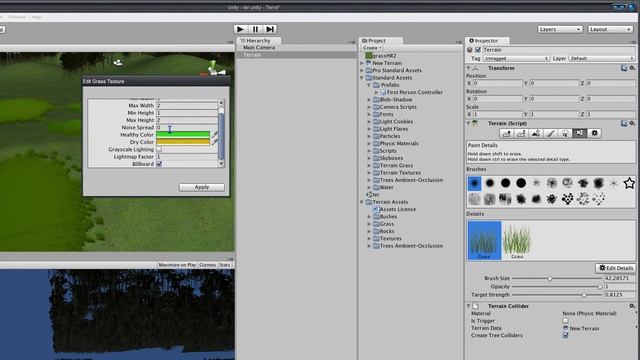Collapse the Terrain Collider component

[x=469, y=306]
